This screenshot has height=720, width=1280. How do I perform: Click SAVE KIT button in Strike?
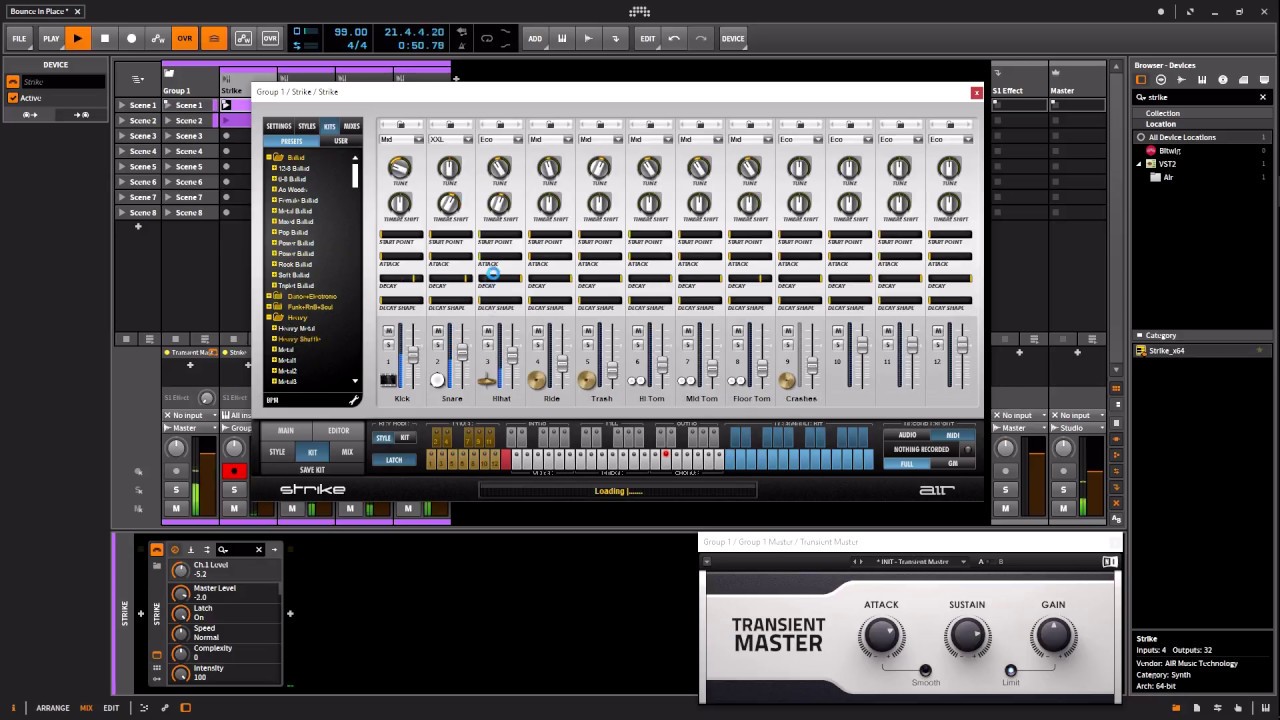coord(312,470)
